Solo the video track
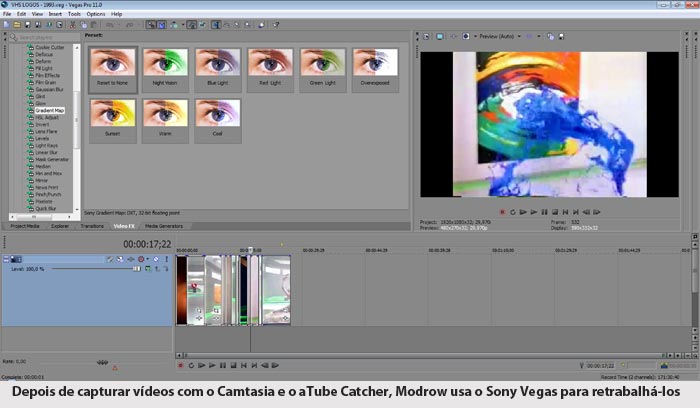This screenshot has width=700, height=408. click(x=167, y=259)
